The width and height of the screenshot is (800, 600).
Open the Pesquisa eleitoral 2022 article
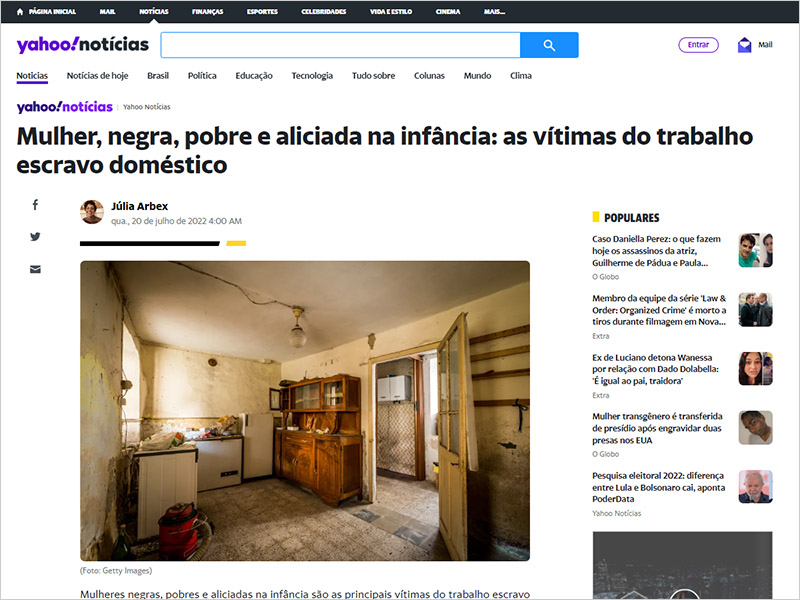pyautogui.click(x=657, y=485)
